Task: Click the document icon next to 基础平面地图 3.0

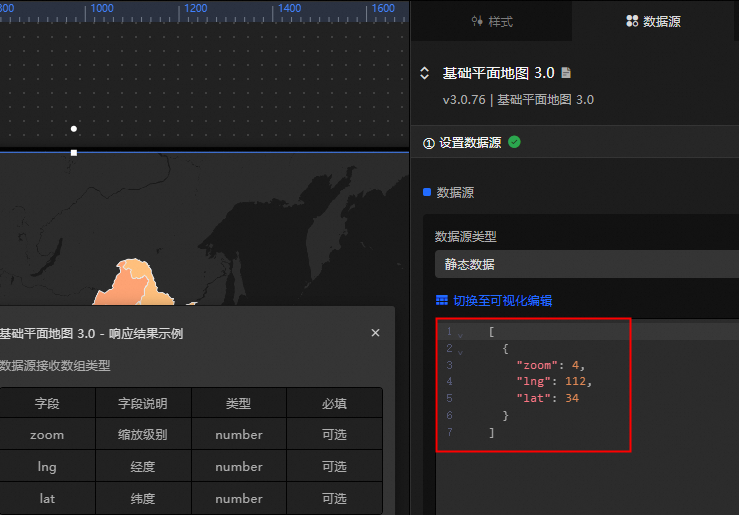Action: point(566,73)
